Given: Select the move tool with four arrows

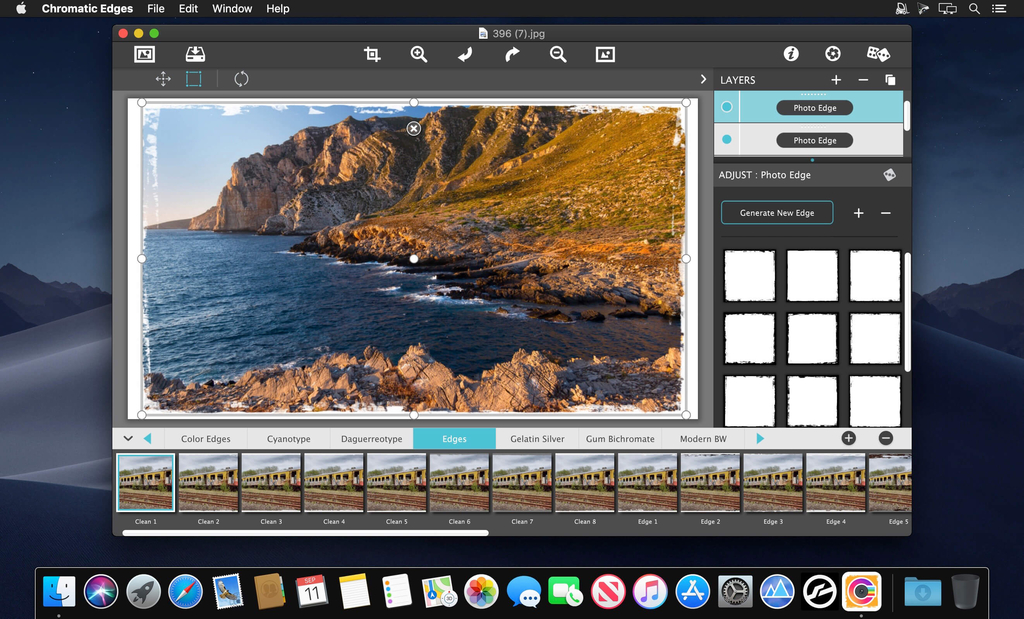Looking at the screenshot, I should (163, 79).
